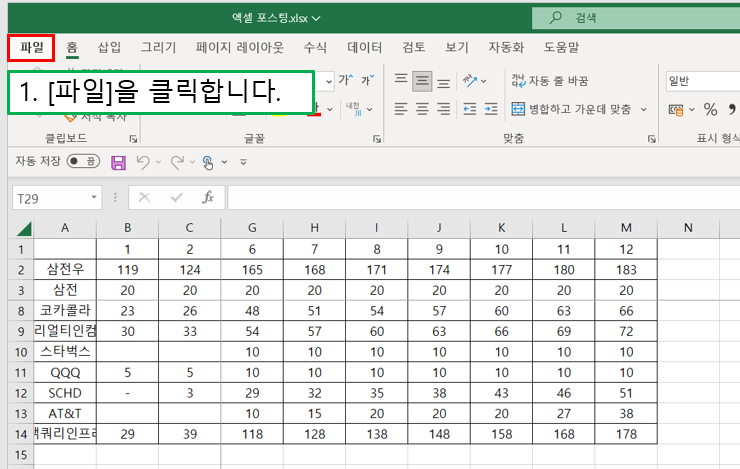Select column G header
The width and height of the screenshot is (740, 469).
(x=252, y=228)
